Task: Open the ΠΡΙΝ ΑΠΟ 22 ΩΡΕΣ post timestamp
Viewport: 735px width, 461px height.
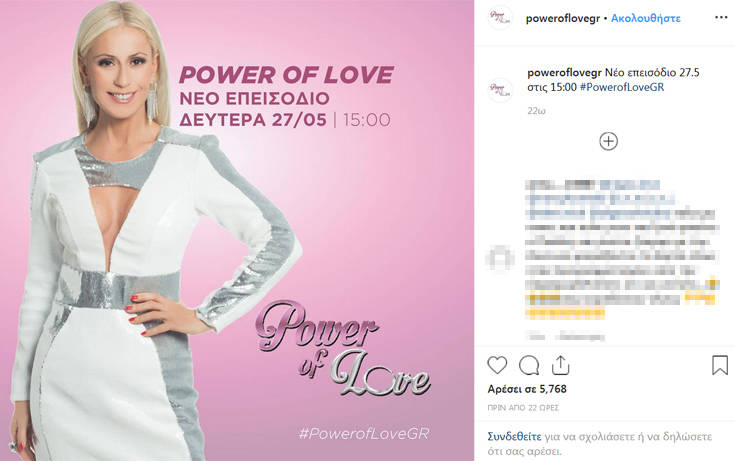Action: (x=523, y=408)
